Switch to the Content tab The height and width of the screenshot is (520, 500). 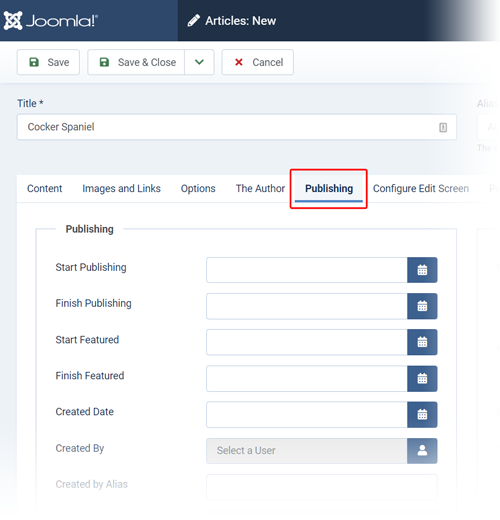pos(45,188)
